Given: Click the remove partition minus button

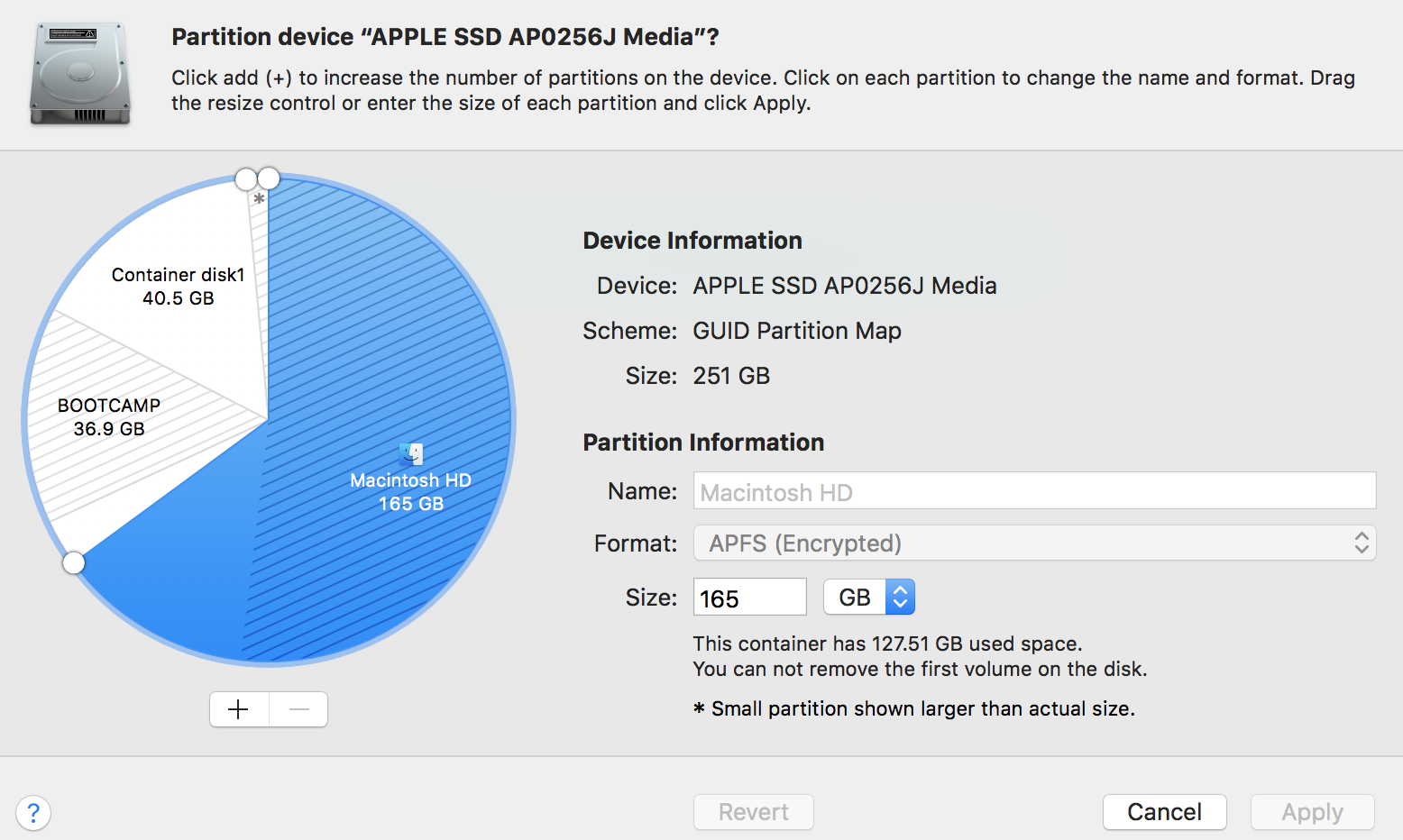Looking at the screenshot, I should [298, 709].
